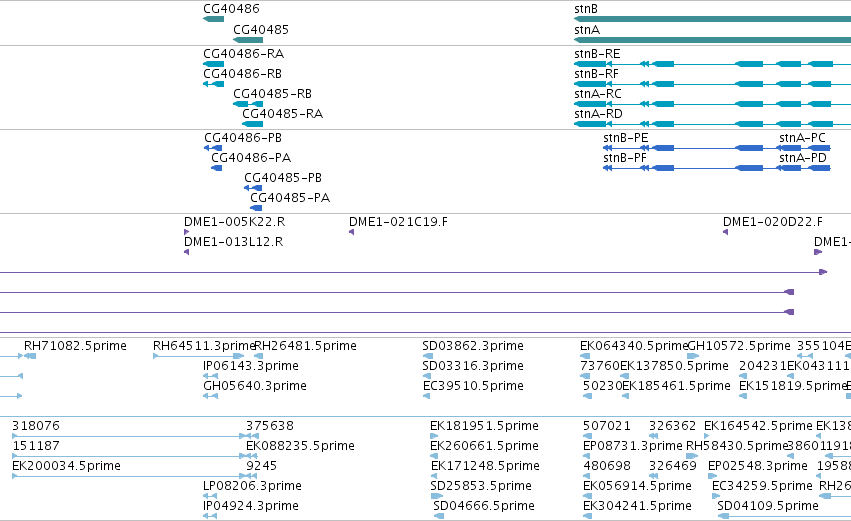Select the CG40485 gene label
The height and width of the screenshot is (521, 851).
(x=261, y=30)
